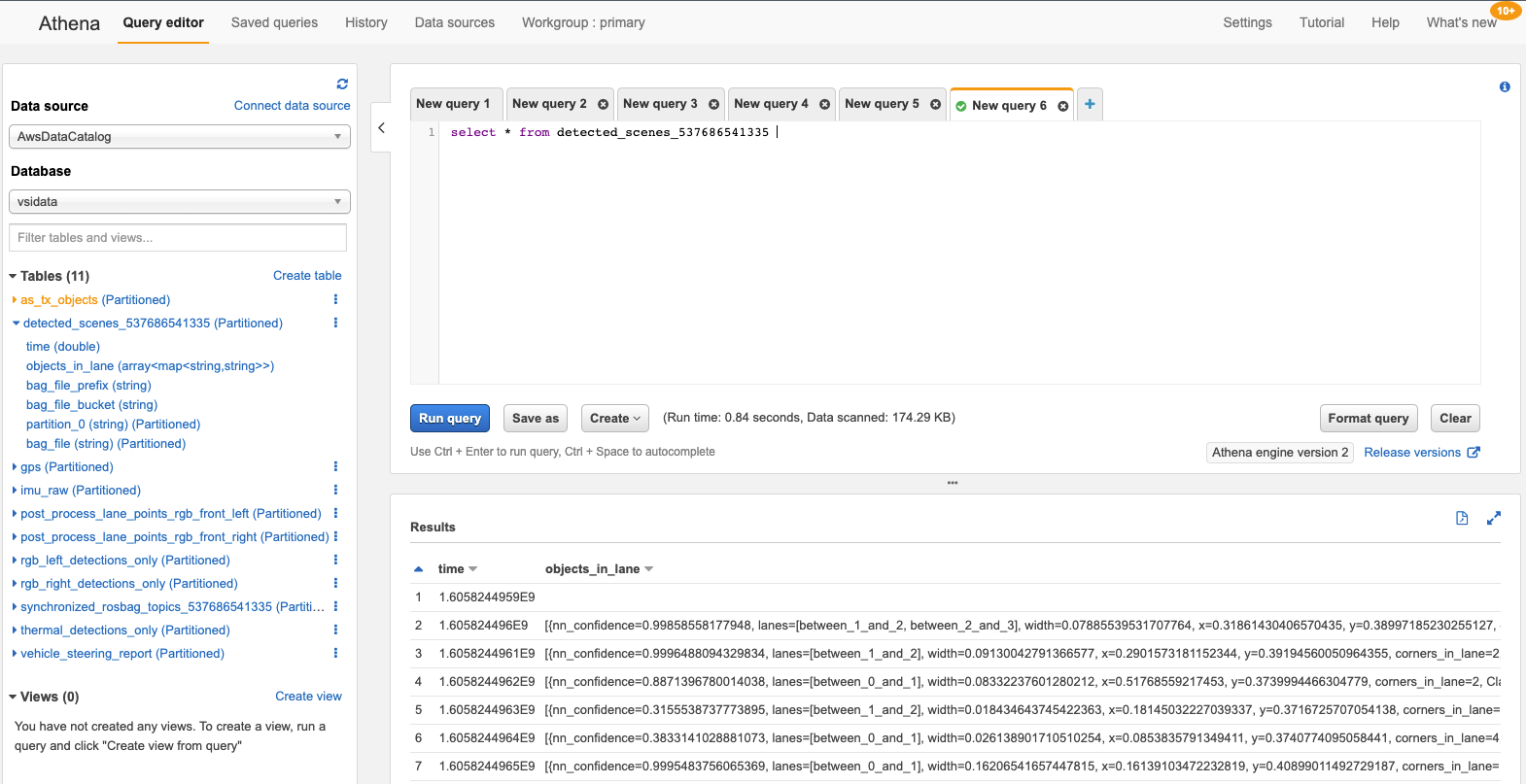Collapse the Tables (11) section
The width and height of the screenshot is (1526, 784).
click(13, 276)
